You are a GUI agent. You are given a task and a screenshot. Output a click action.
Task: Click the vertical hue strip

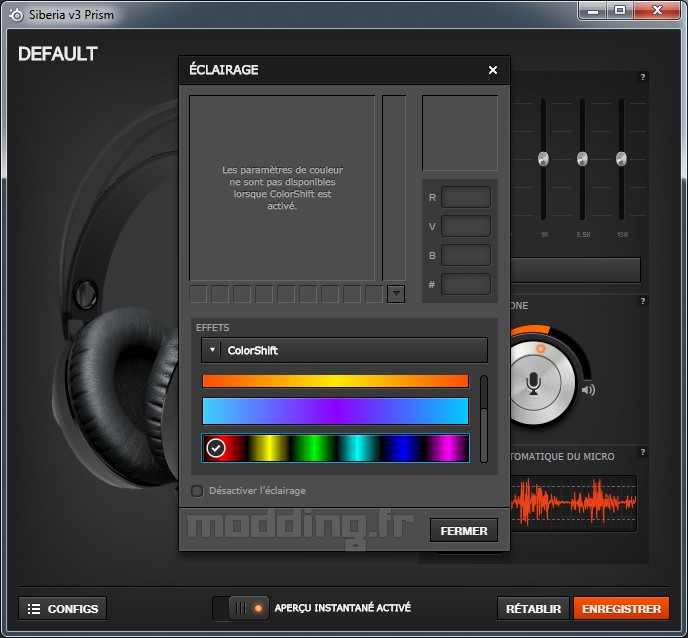coord(394,188)
